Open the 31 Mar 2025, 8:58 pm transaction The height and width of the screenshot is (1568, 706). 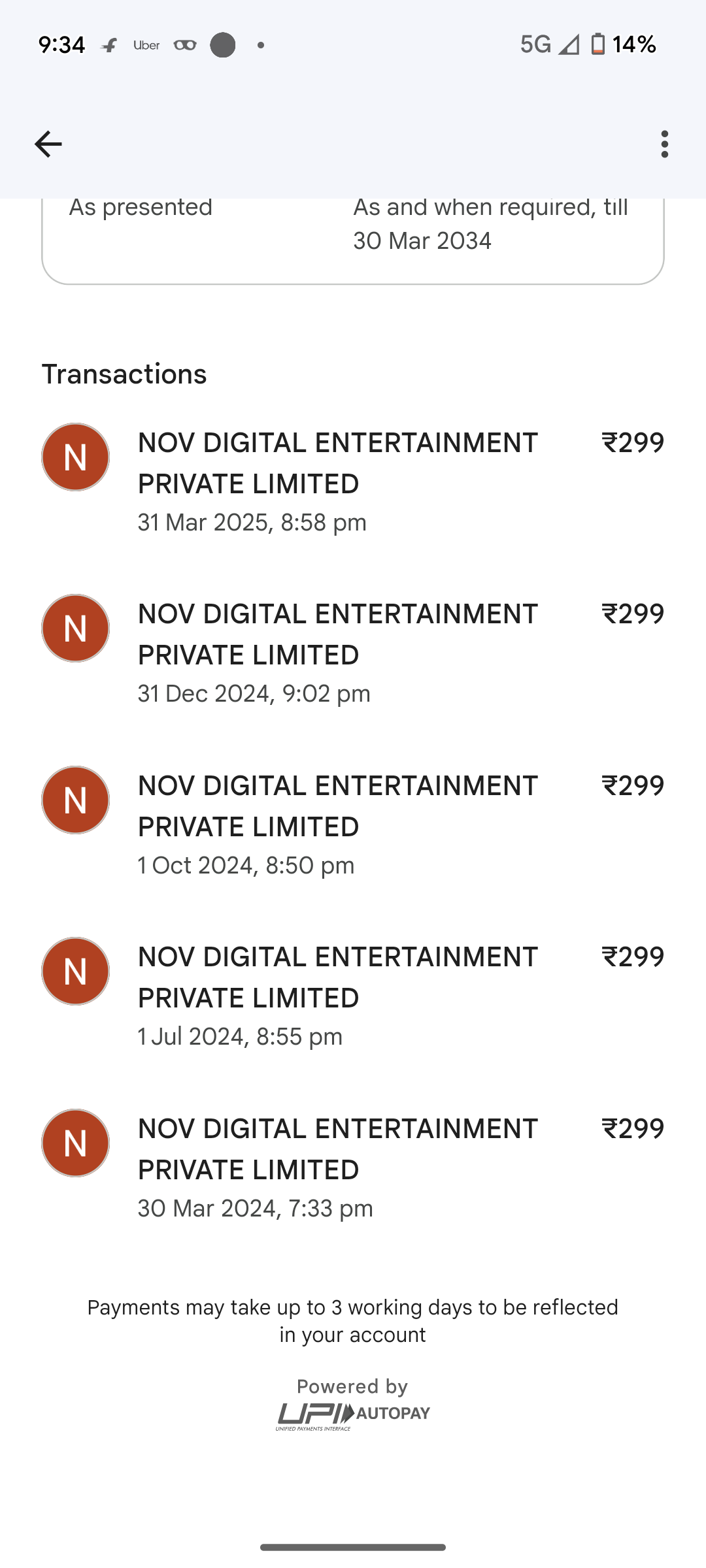point(337,482)
